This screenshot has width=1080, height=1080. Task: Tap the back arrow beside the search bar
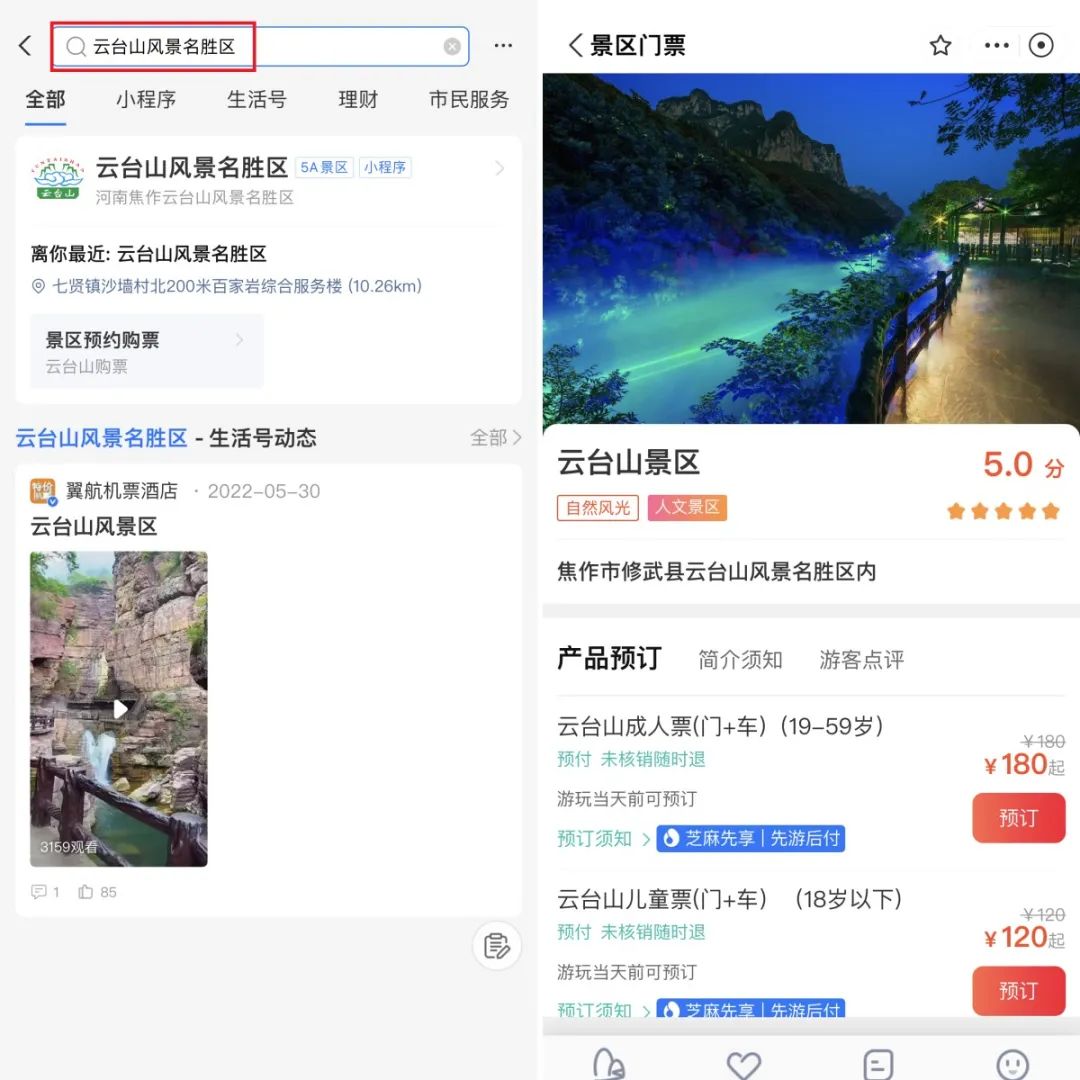pyautogui.click(x=26, y=46)
